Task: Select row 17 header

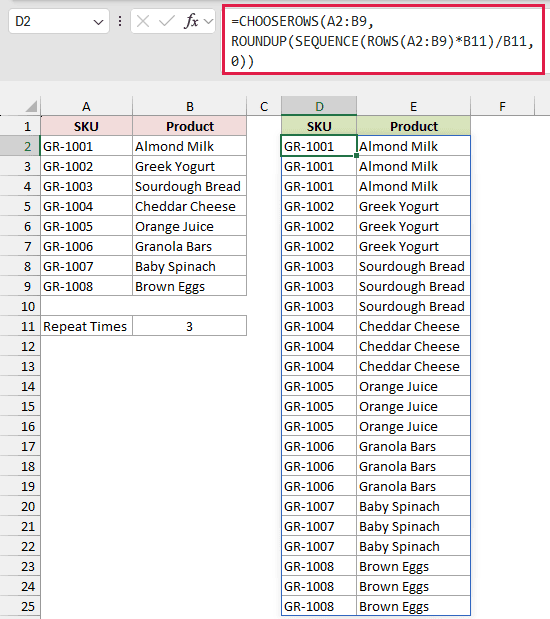Action: [20, 446]
